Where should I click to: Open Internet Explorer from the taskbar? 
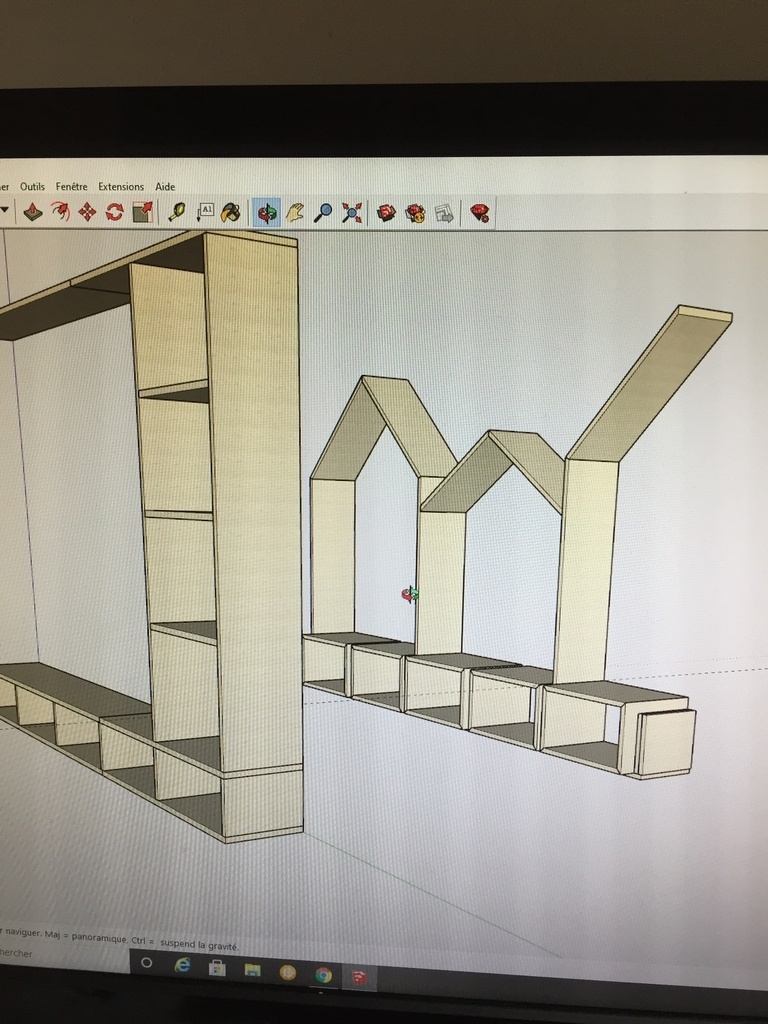click(x=182, y=965)
